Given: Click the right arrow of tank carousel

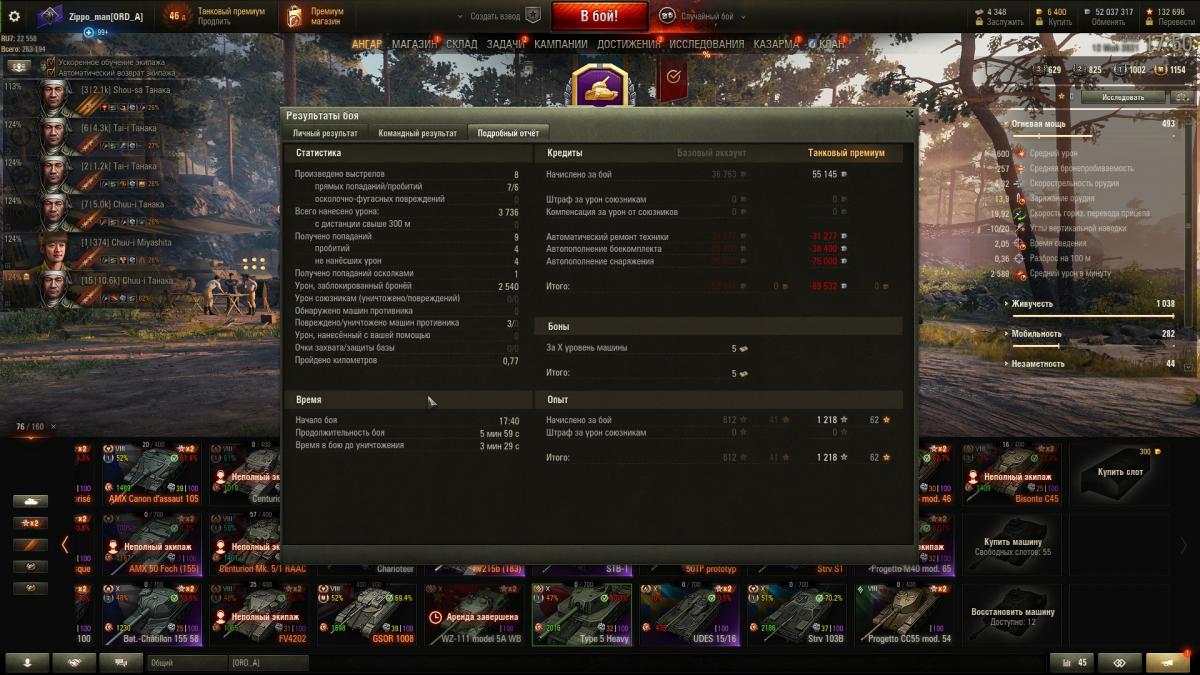Looking at the screenshot, I should point(1184,545).
